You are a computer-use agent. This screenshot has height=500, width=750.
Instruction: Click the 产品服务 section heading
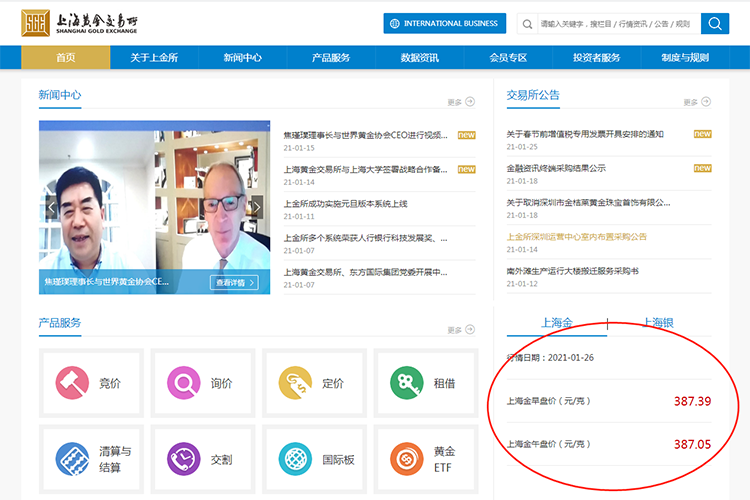[x=60, y=322]
